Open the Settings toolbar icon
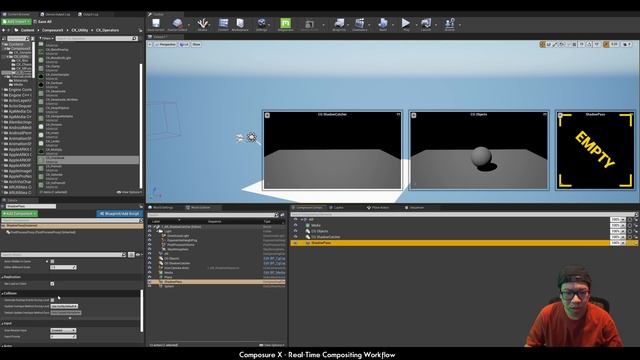The width and height of the screenshot is (640, 360). click(x=262, y=23)
